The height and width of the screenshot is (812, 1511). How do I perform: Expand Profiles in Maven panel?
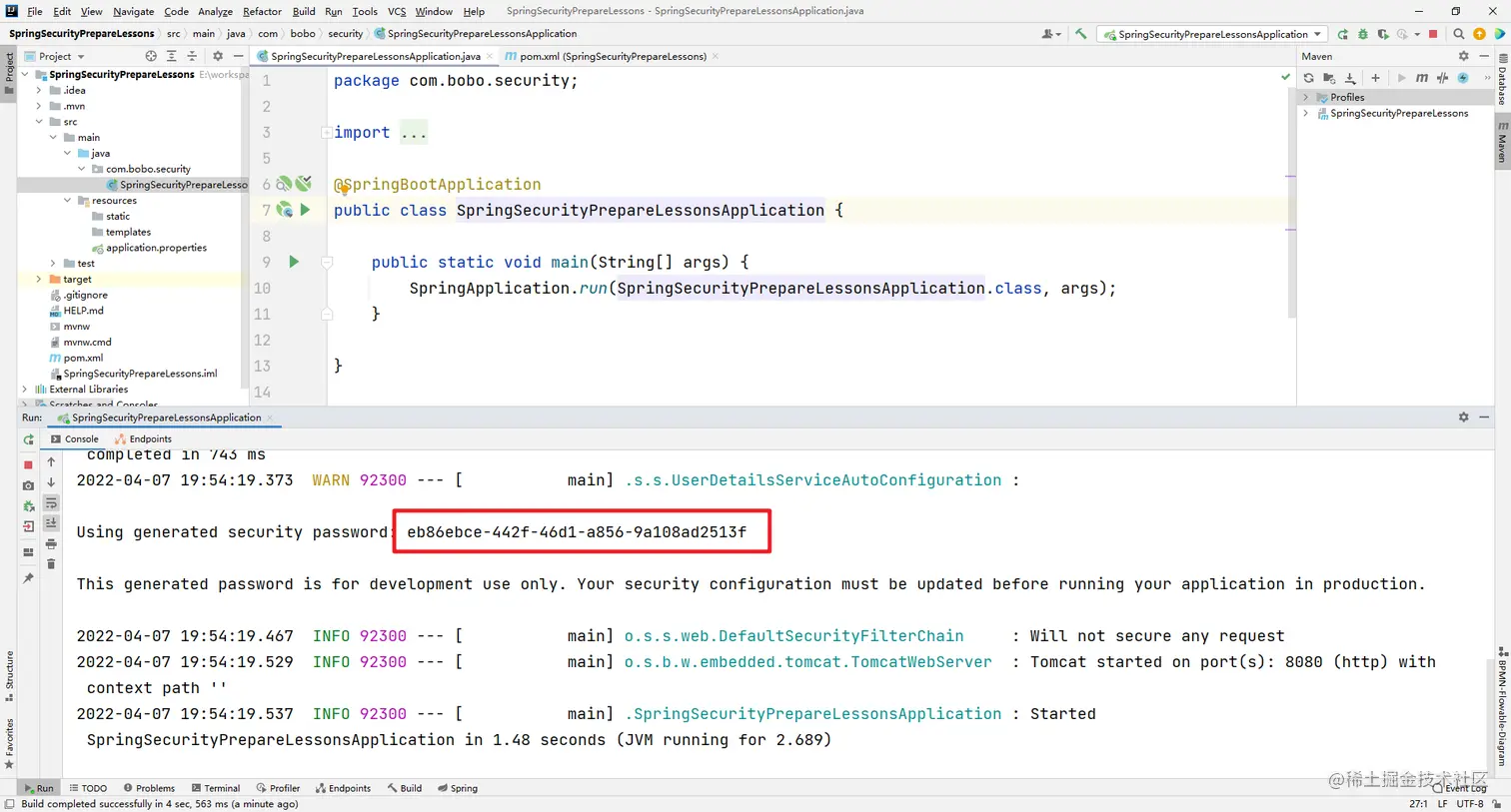[x=1306, y=97]
